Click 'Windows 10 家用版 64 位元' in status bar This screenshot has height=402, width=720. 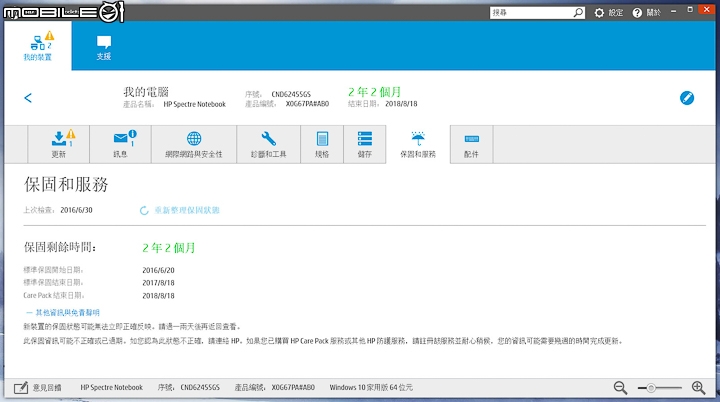pyautogui.click(x=371, y=387)
